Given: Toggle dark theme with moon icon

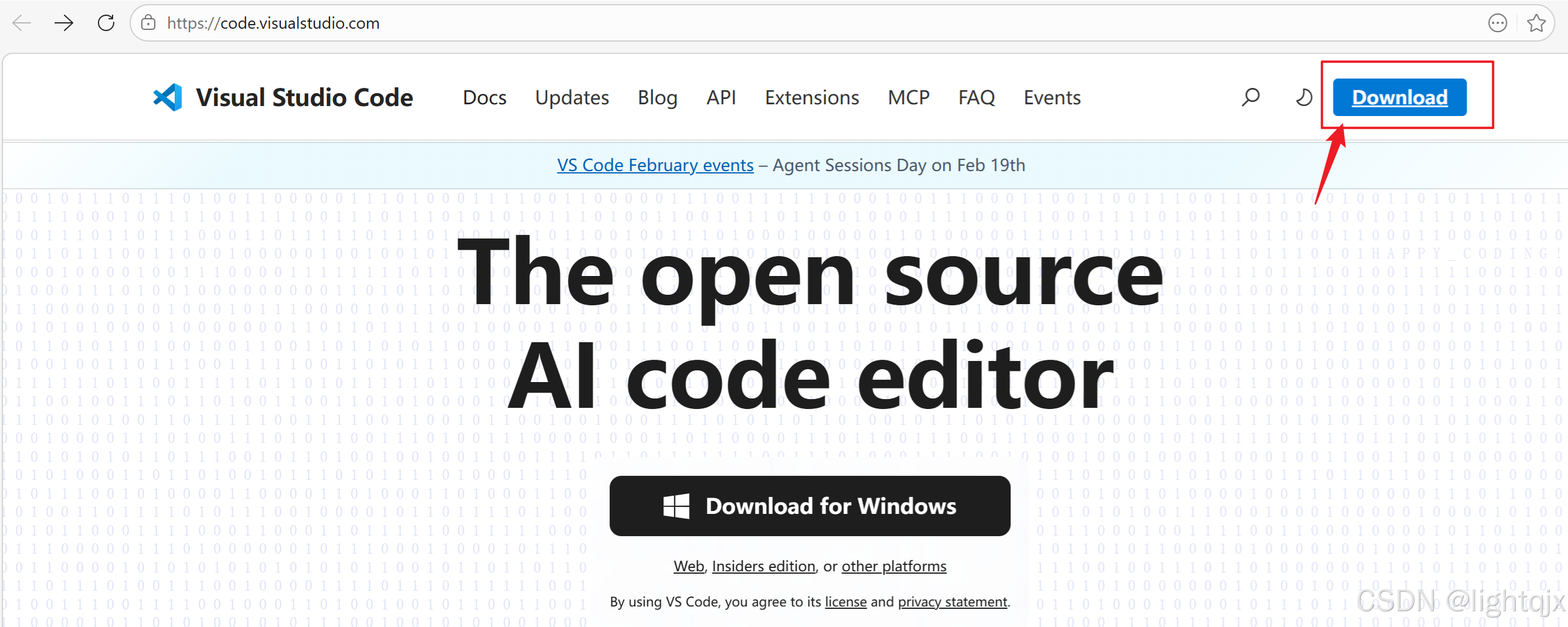Looking at the screenshot, I should (1303, 97).
